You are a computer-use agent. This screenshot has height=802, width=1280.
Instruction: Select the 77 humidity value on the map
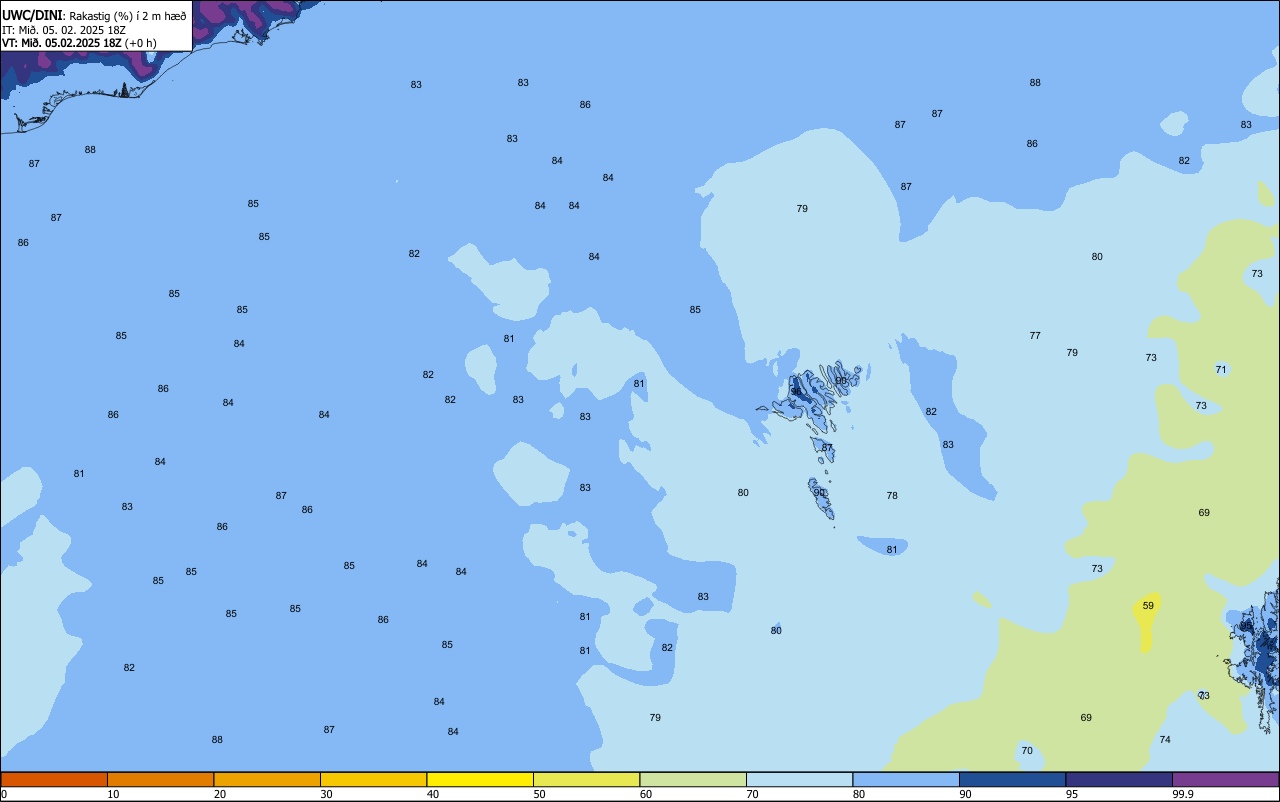(1035, 336)
